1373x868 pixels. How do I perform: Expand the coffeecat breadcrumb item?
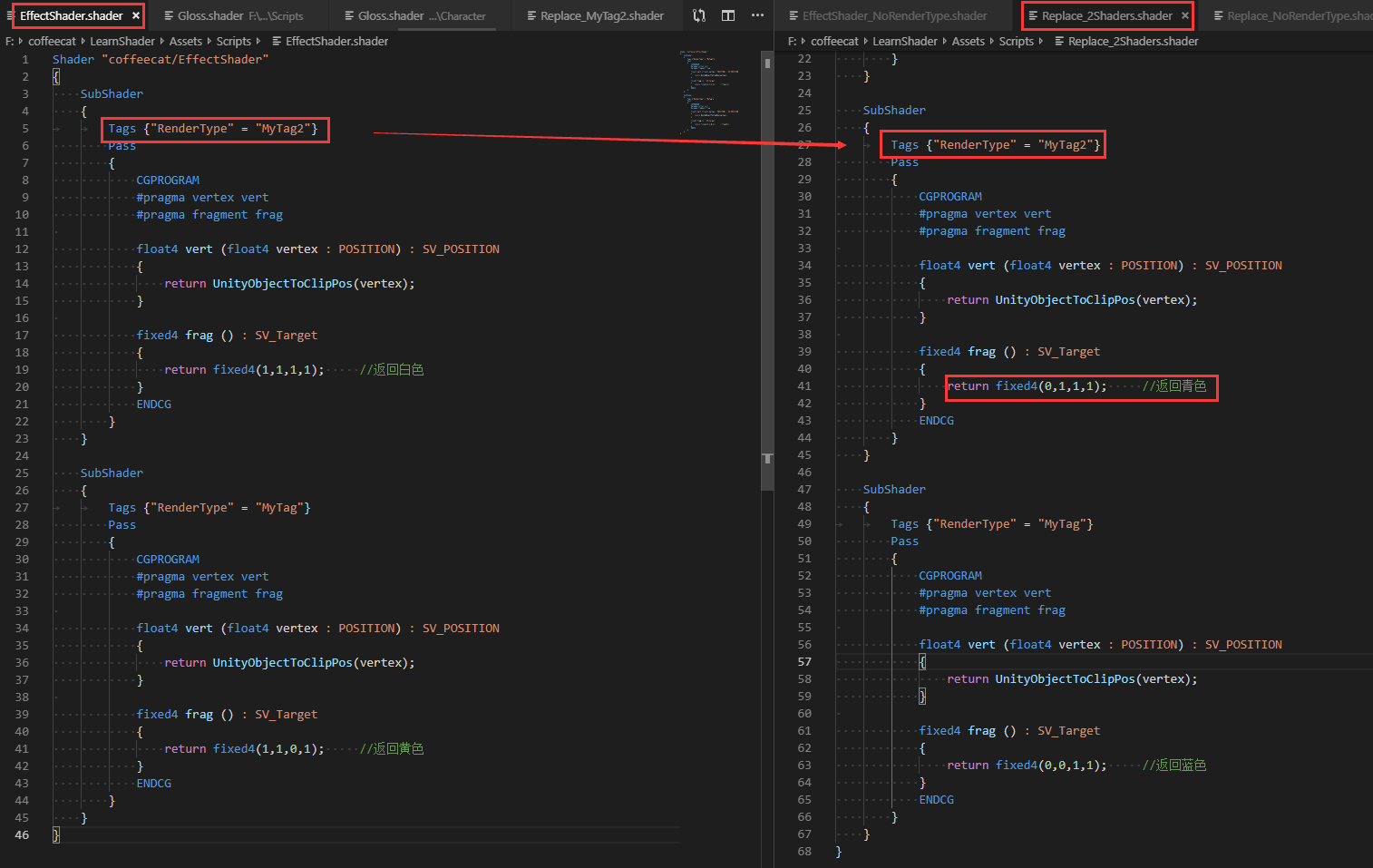click(x=52, y=41)
